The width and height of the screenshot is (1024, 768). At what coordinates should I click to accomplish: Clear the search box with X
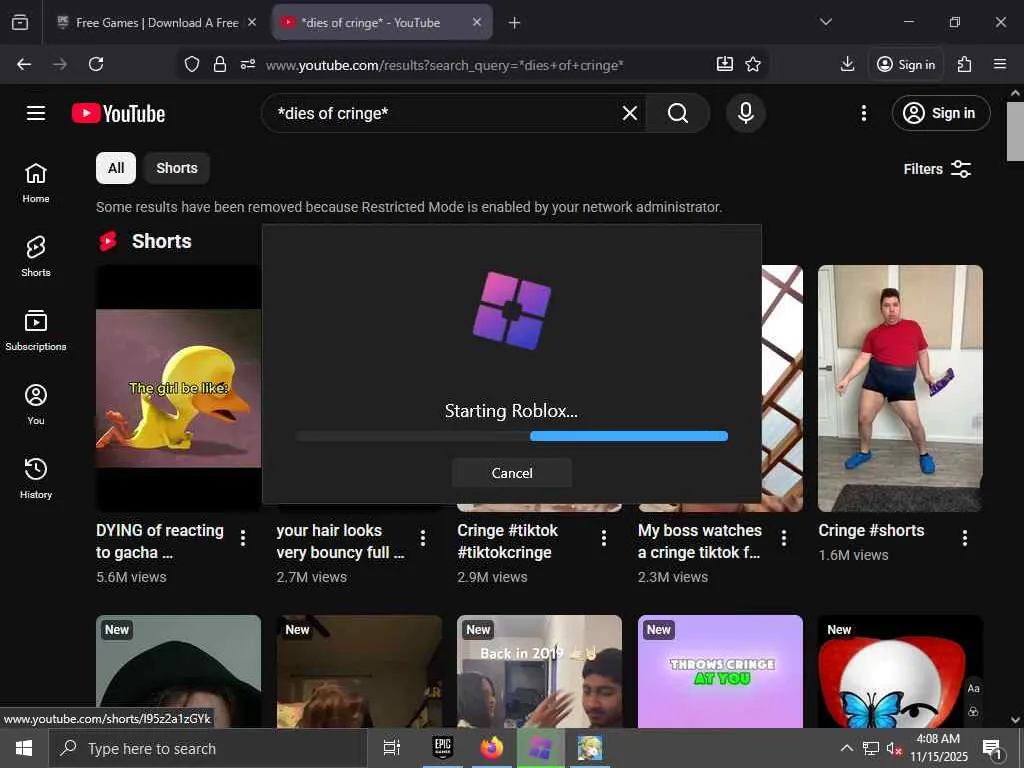pyautogui.click(x=630, y=113)
